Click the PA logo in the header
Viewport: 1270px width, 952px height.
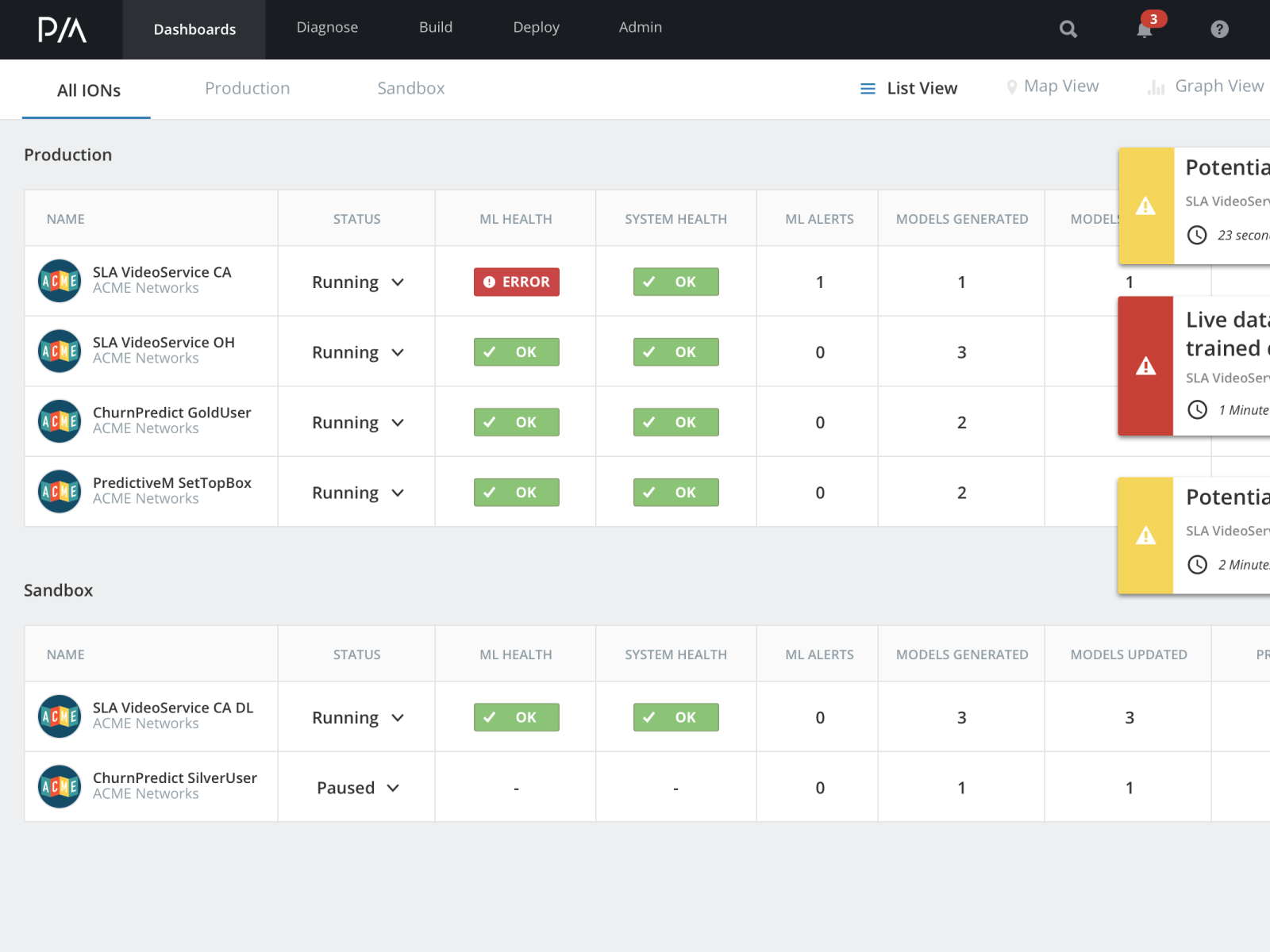(x=62, y=29)
